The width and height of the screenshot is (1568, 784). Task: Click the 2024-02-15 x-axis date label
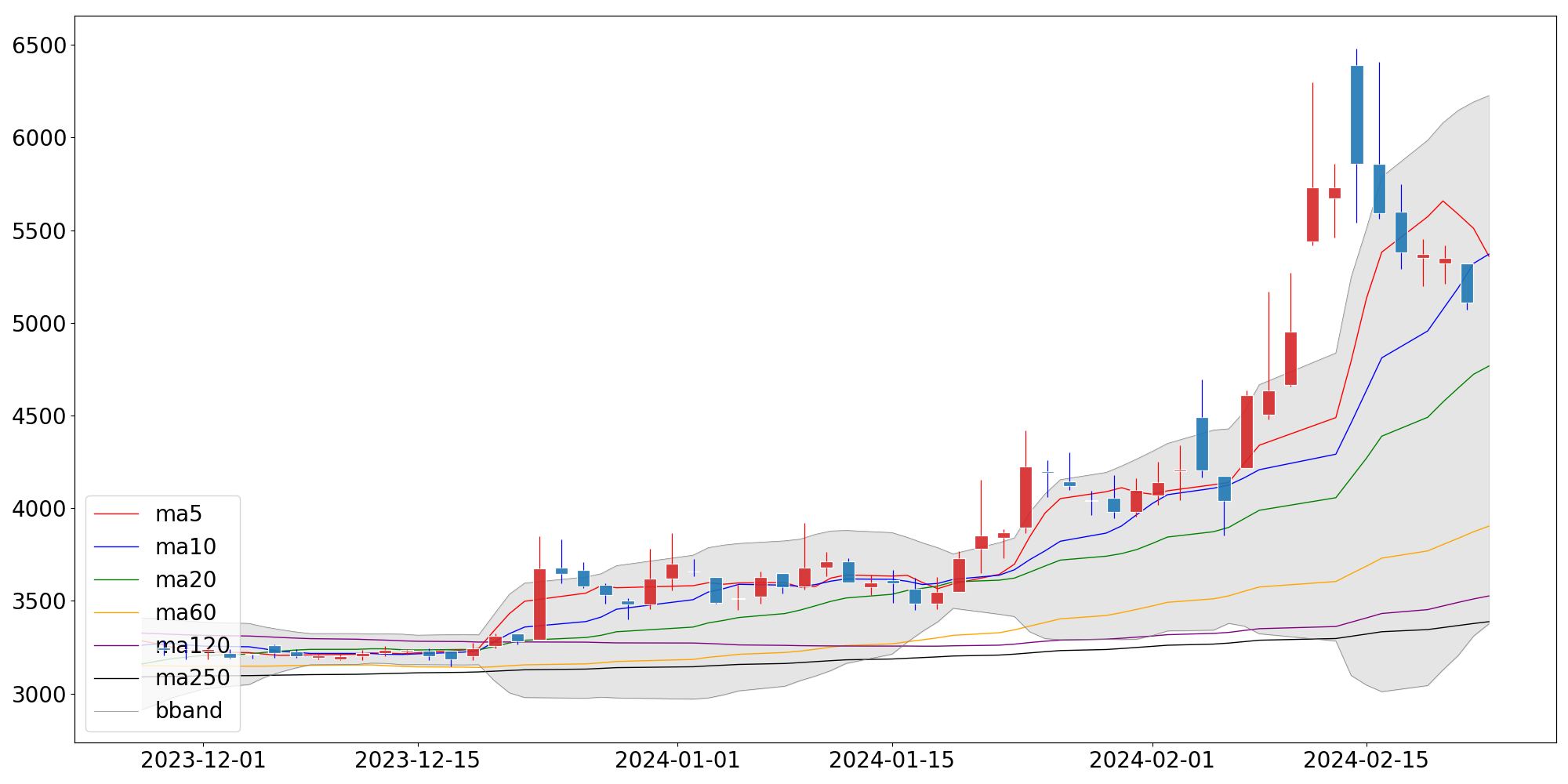point(1366,760)
